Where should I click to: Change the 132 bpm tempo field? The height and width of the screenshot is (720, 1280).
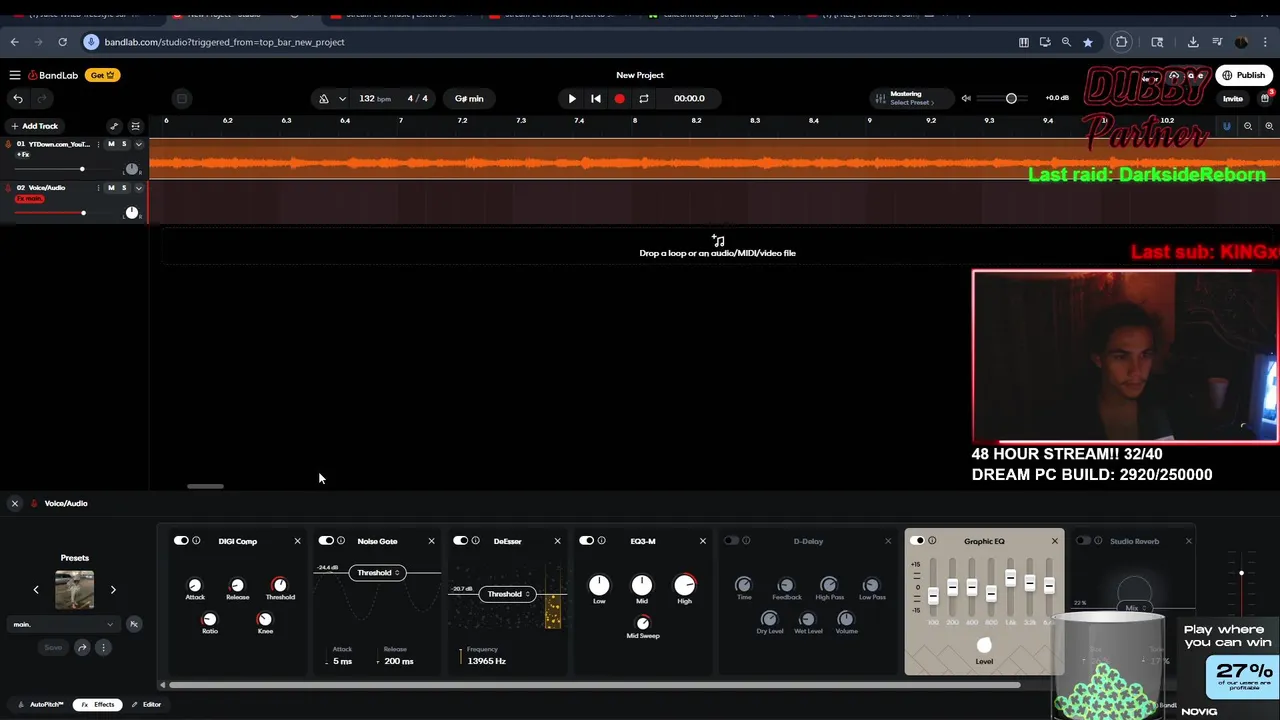(374, 98)
